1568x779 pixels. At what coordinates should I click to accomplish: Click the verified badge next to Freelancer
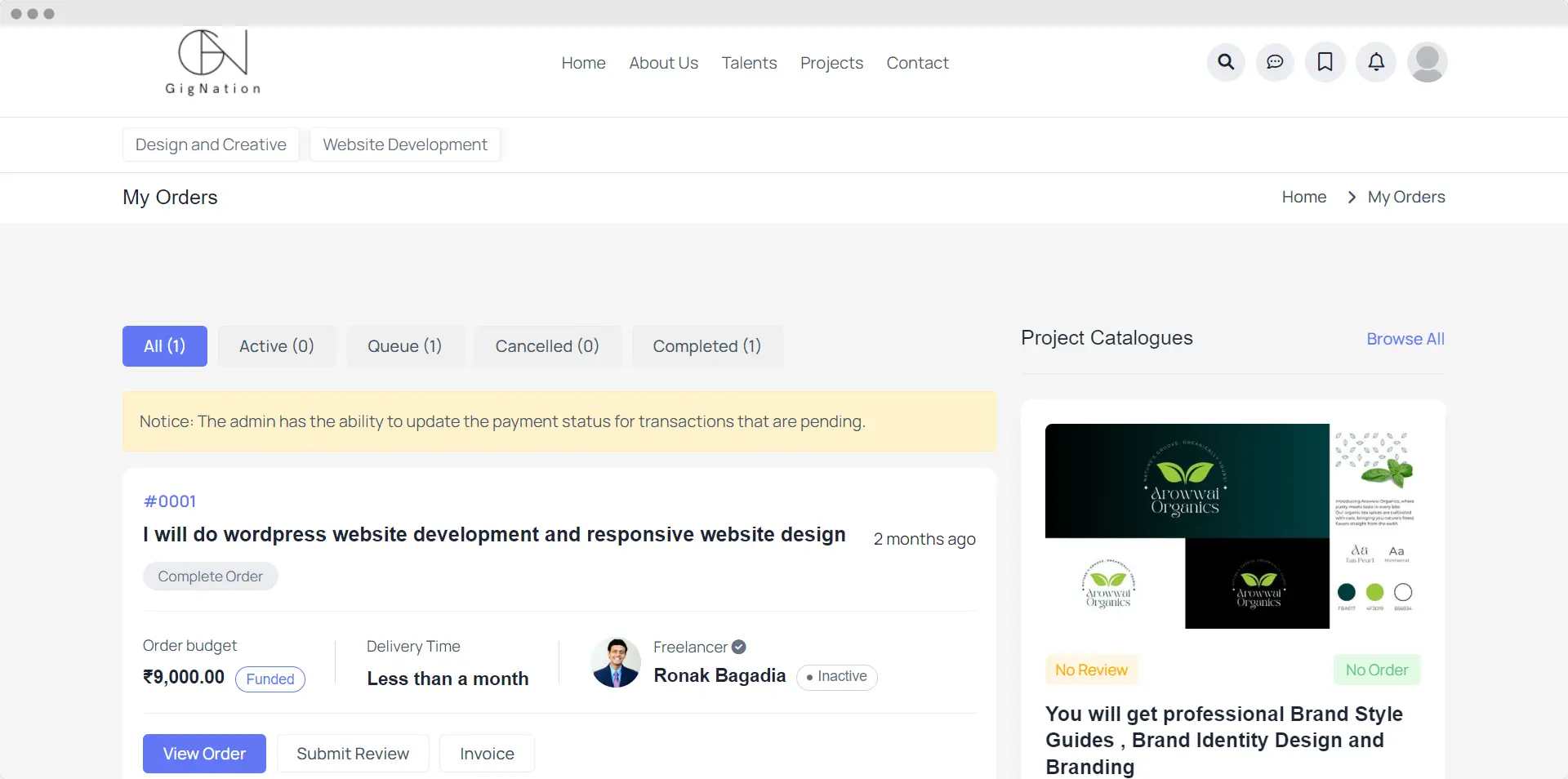[x=739, y=647]
